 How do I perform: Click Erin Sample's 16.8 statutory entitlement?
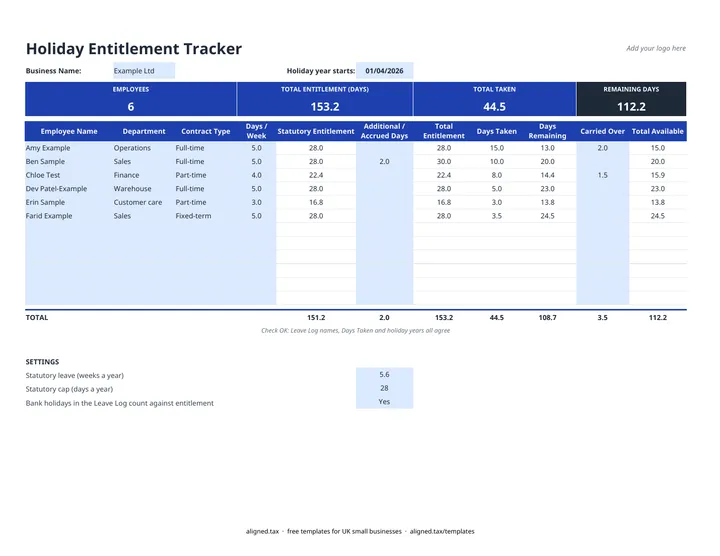(316, 202)
